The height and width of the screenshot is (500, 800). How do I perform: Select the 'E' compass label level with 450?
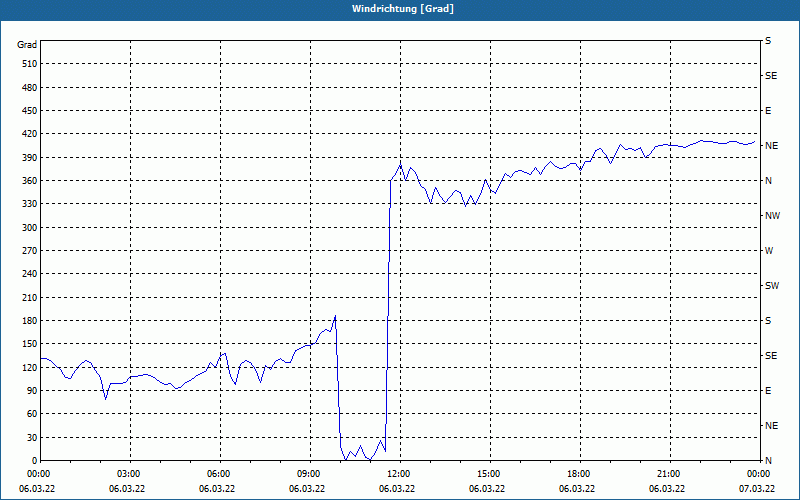pos(768,111)
